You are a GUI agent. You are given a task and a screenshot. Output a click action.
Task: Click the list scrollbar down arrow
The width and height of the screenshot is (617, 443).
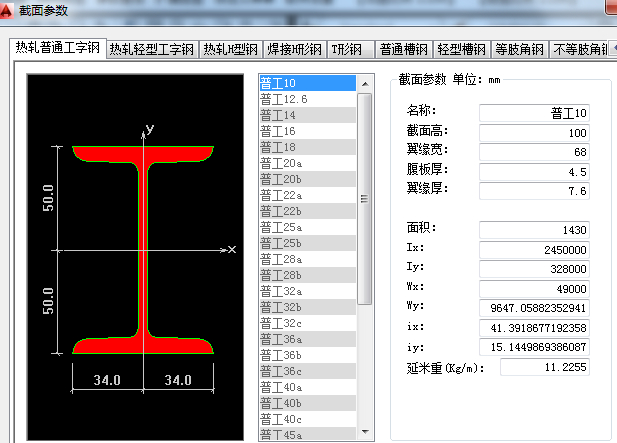365,432
